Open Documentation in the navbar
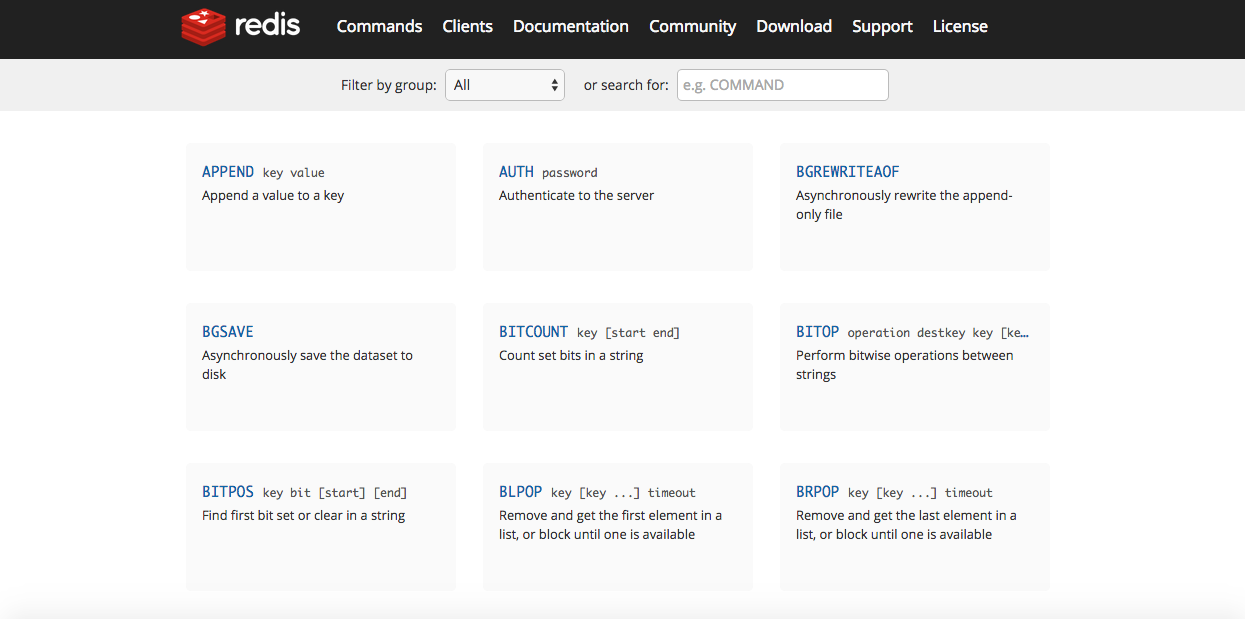 571,27
